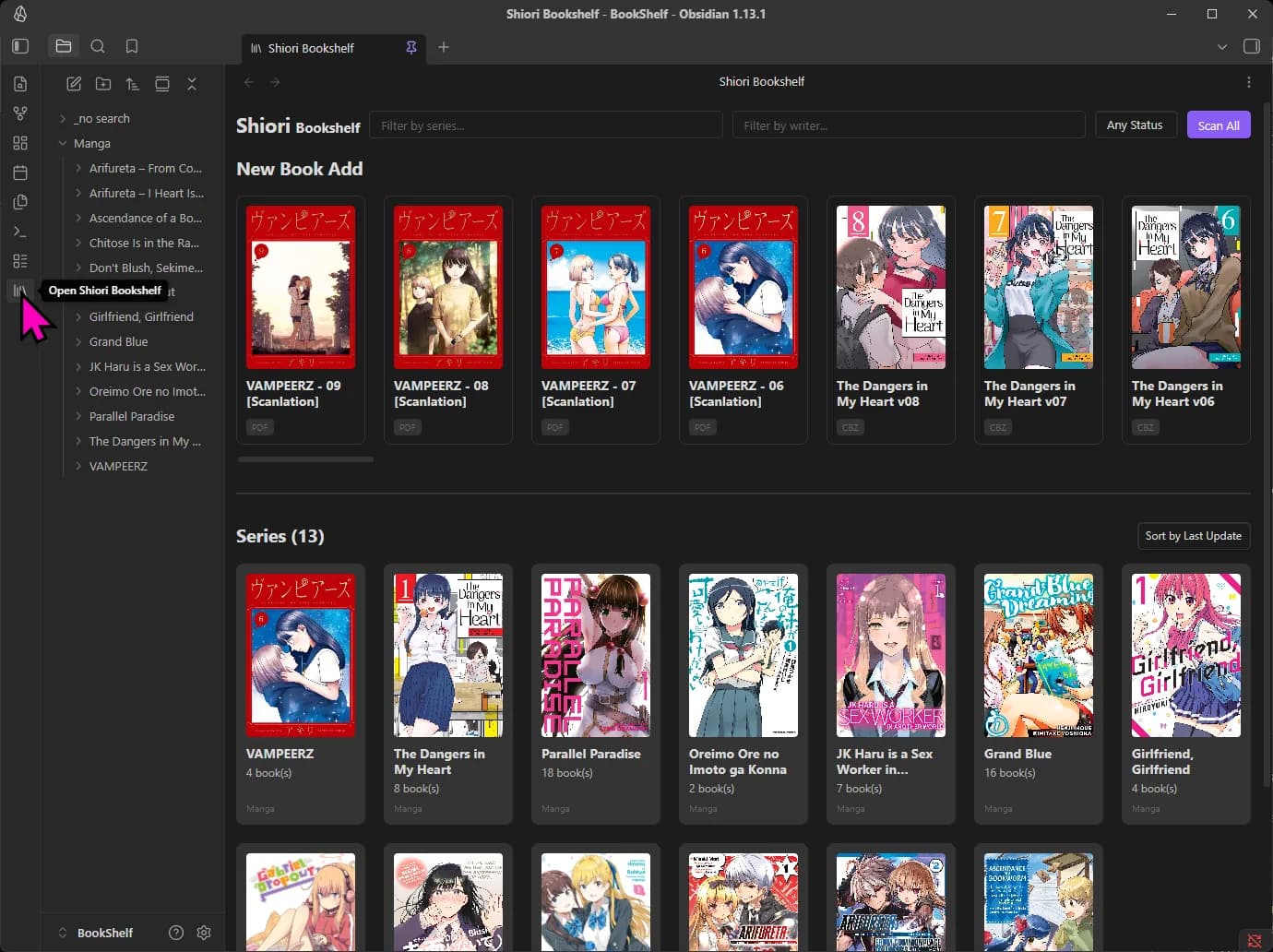Open the Any Status filter dropdown
The image size is (1273, 952).
click(1135, 125)
